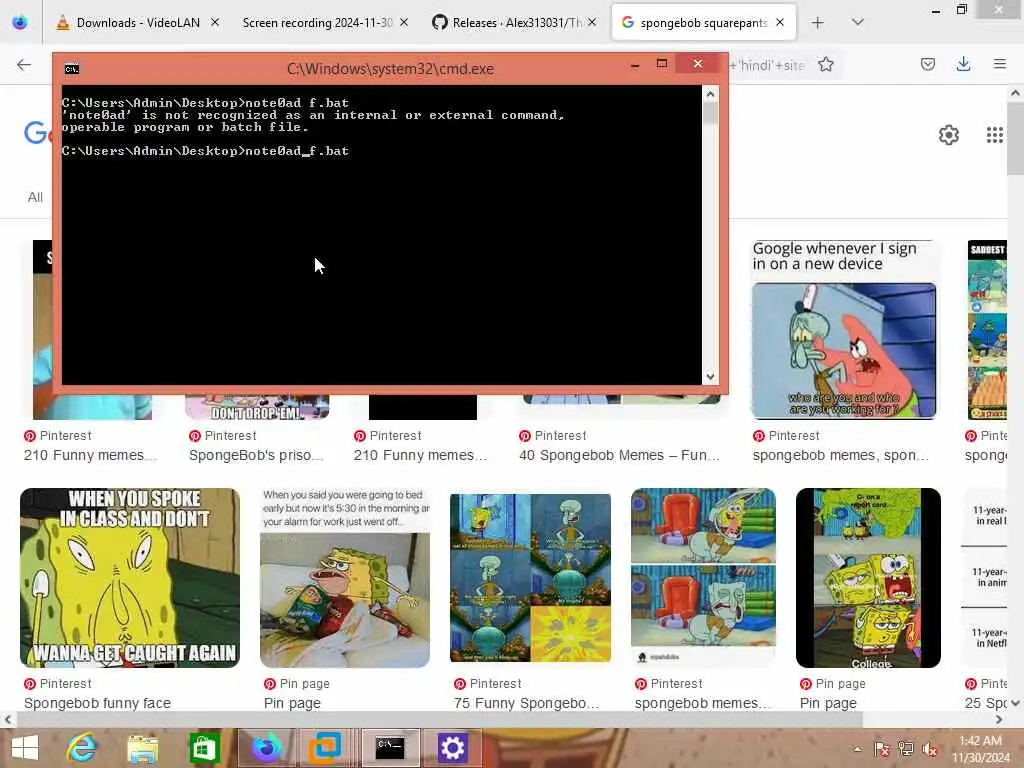This screenshot has height=768, width=1024.
Task: Open the '210 Funny memes...' first result link
Action: pos(90,455)
